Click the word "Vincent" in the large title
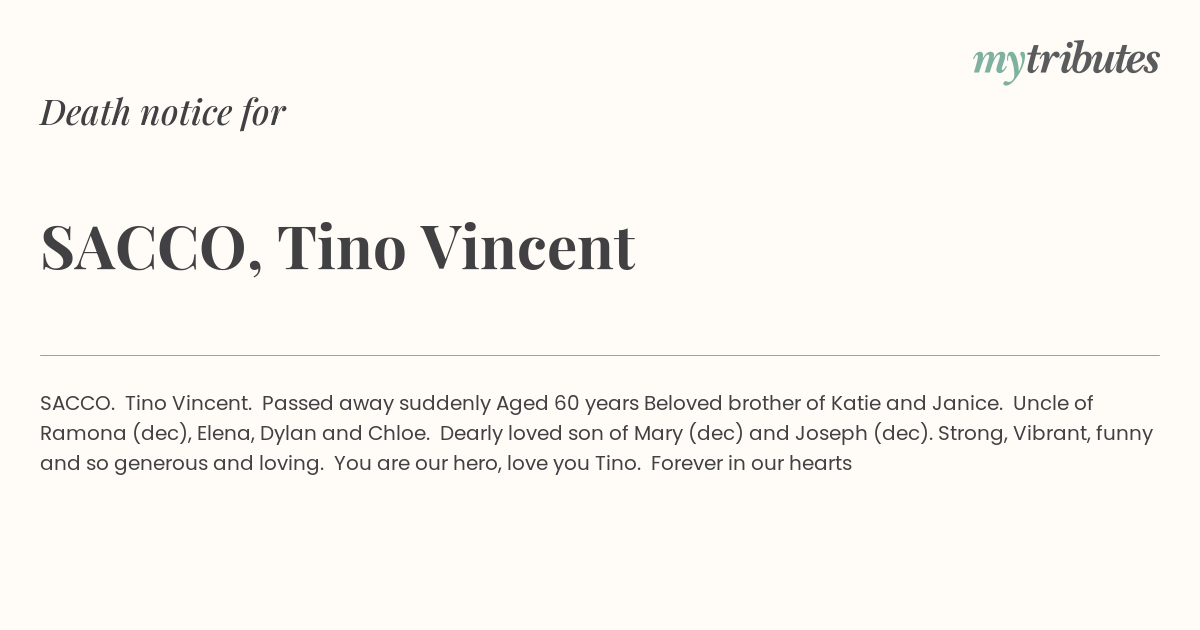 [527, 247]
